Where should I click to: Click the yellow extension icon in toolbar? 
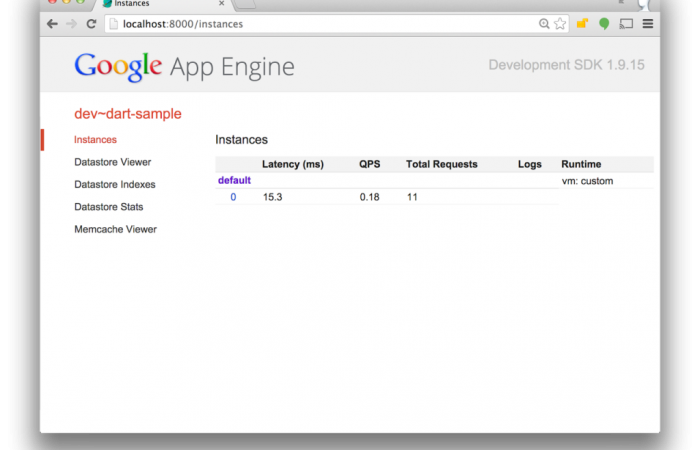click(582, 24)
